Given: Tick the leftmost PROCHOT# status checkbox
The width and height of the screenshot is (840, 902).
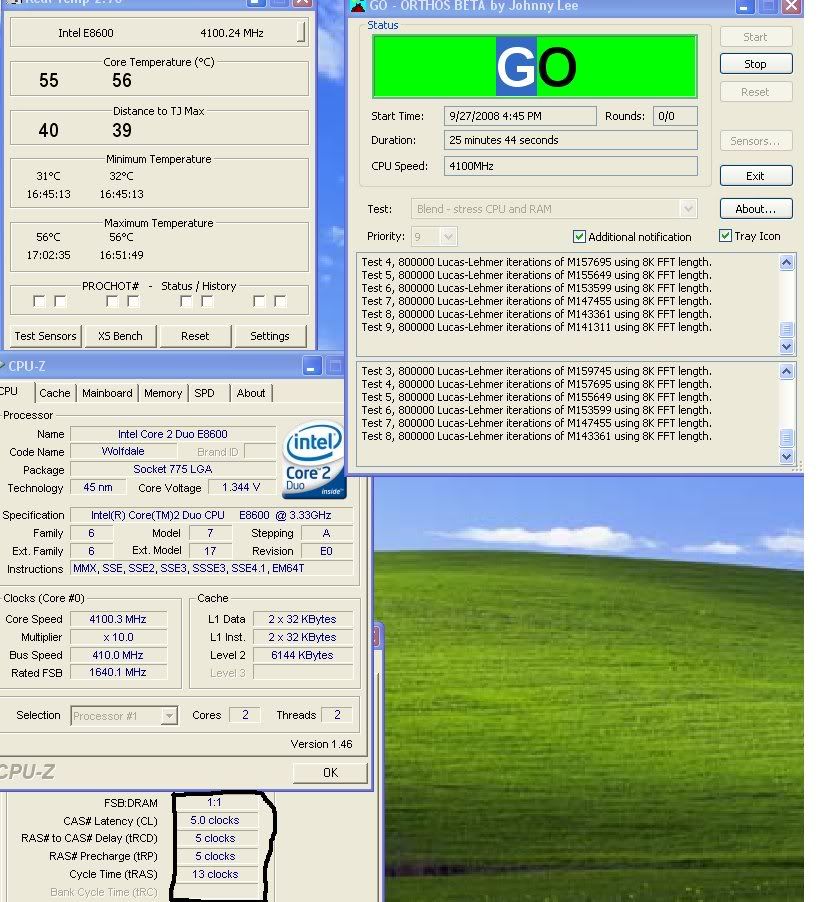Looking at the screenshot, I should click(39, 301).
